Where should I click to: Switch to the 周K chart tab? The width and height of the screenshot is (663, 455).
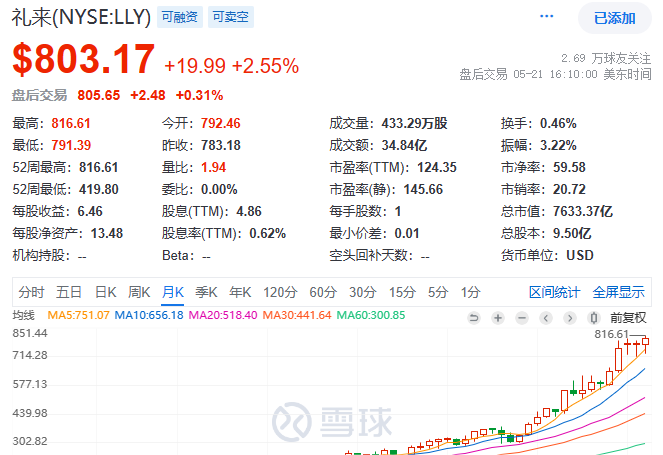(x=139, y=292)
